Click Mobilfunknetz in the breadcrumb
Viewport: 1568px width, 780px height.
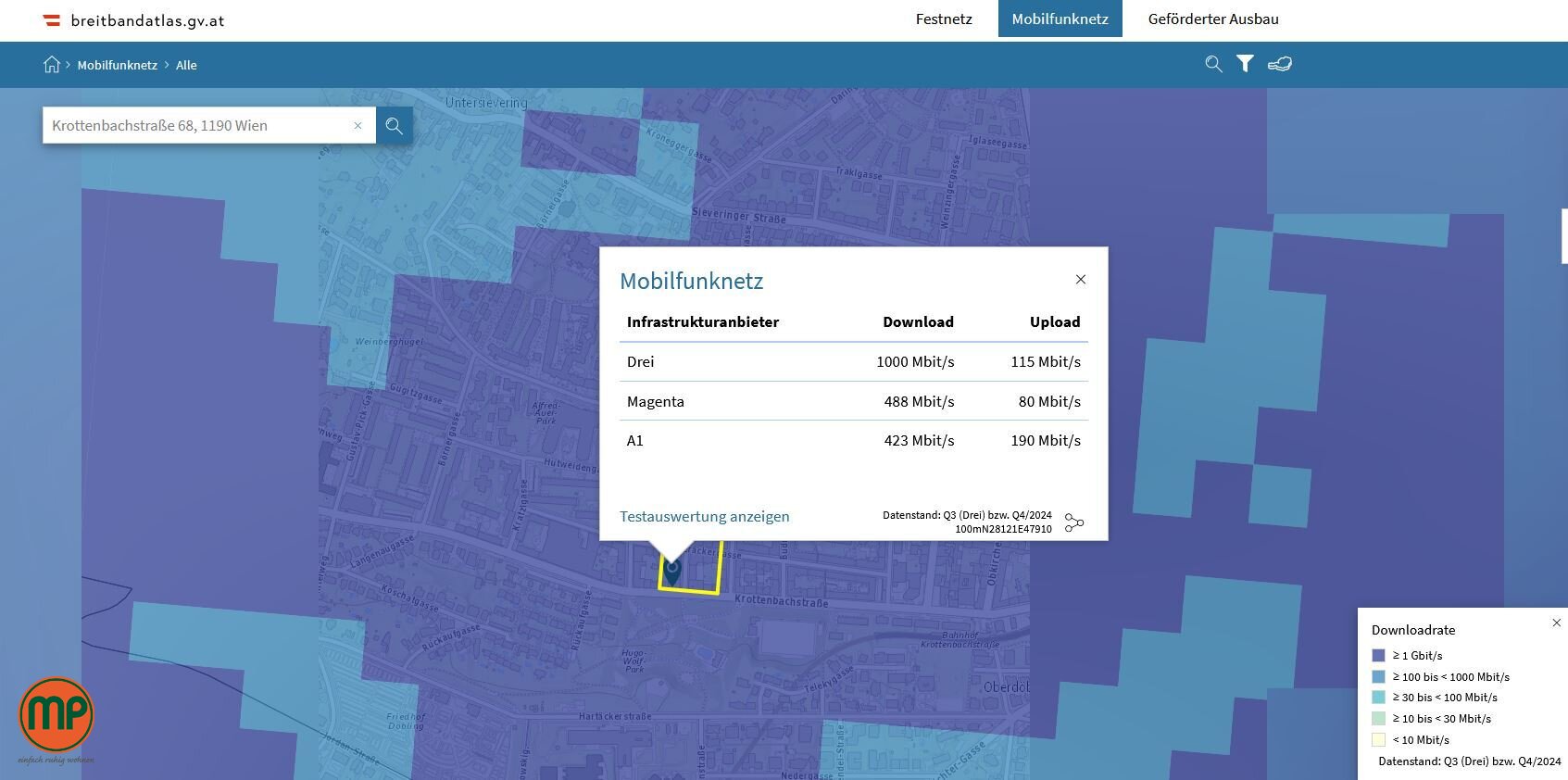[x=118, y=66]
